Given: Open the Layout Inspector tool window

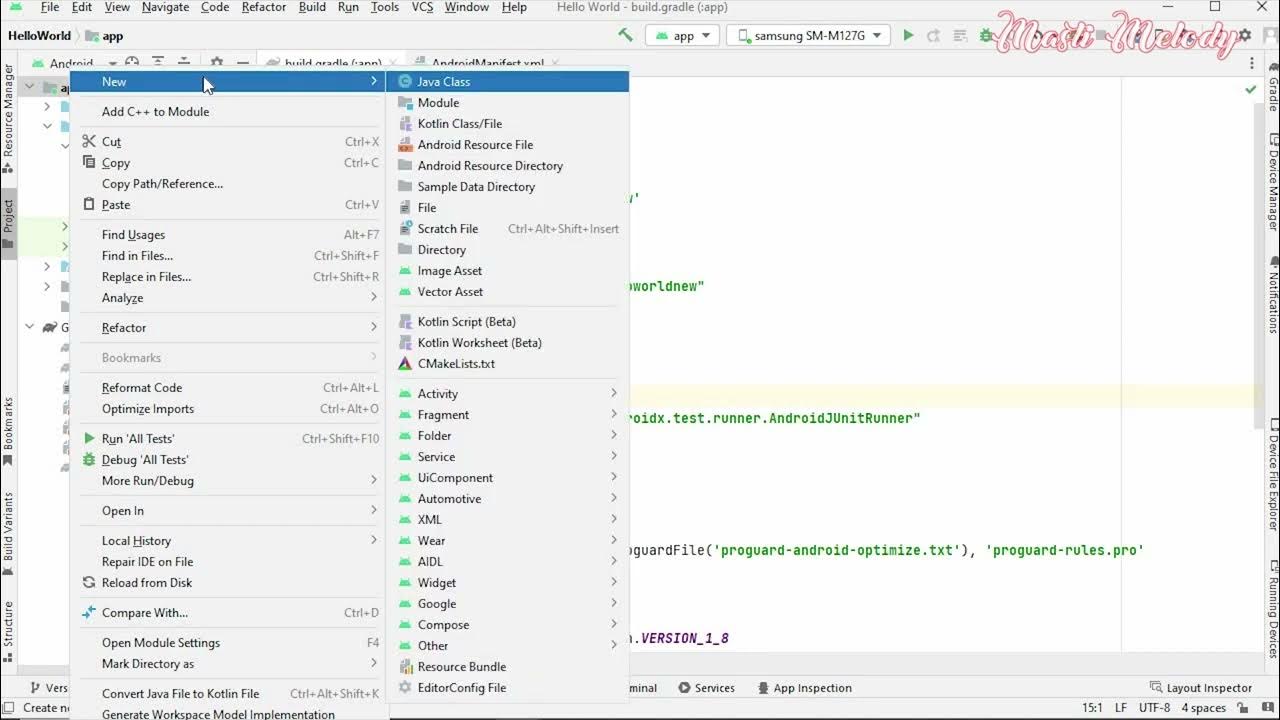Looking at the screenshot, I should 1199,688.
